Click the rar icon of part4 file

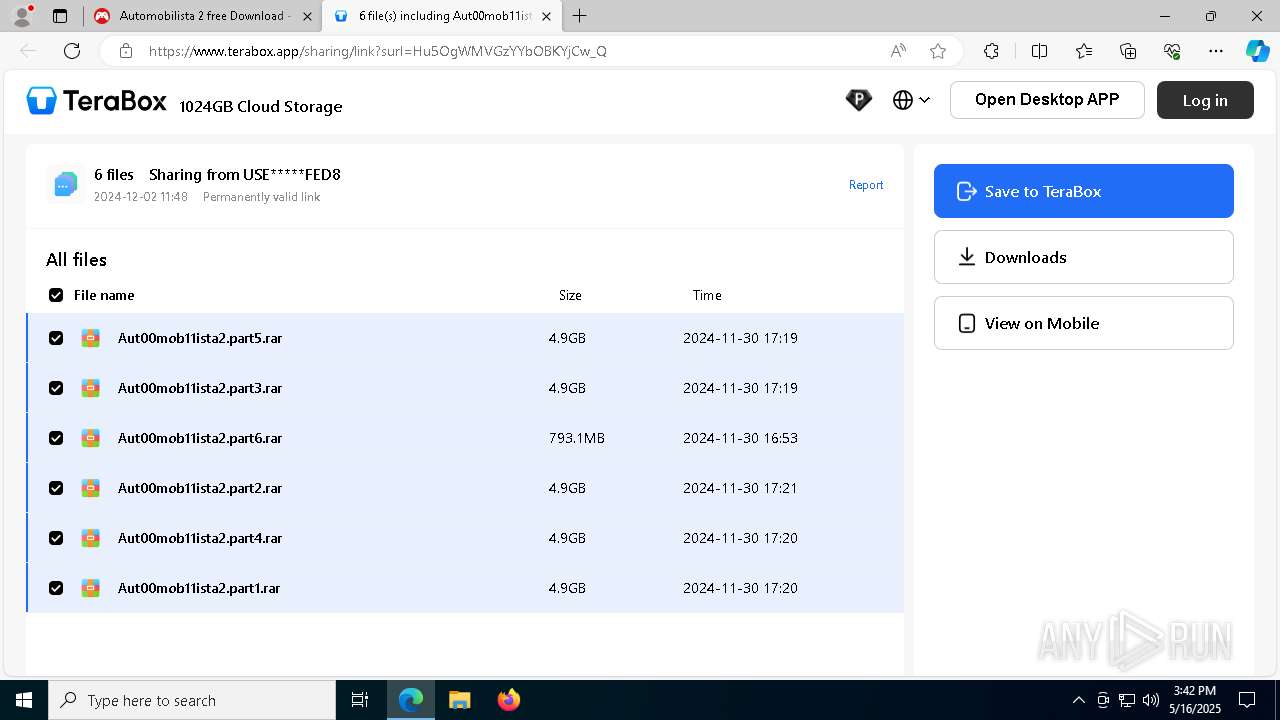pyautogui.click(x=91, y=538)
